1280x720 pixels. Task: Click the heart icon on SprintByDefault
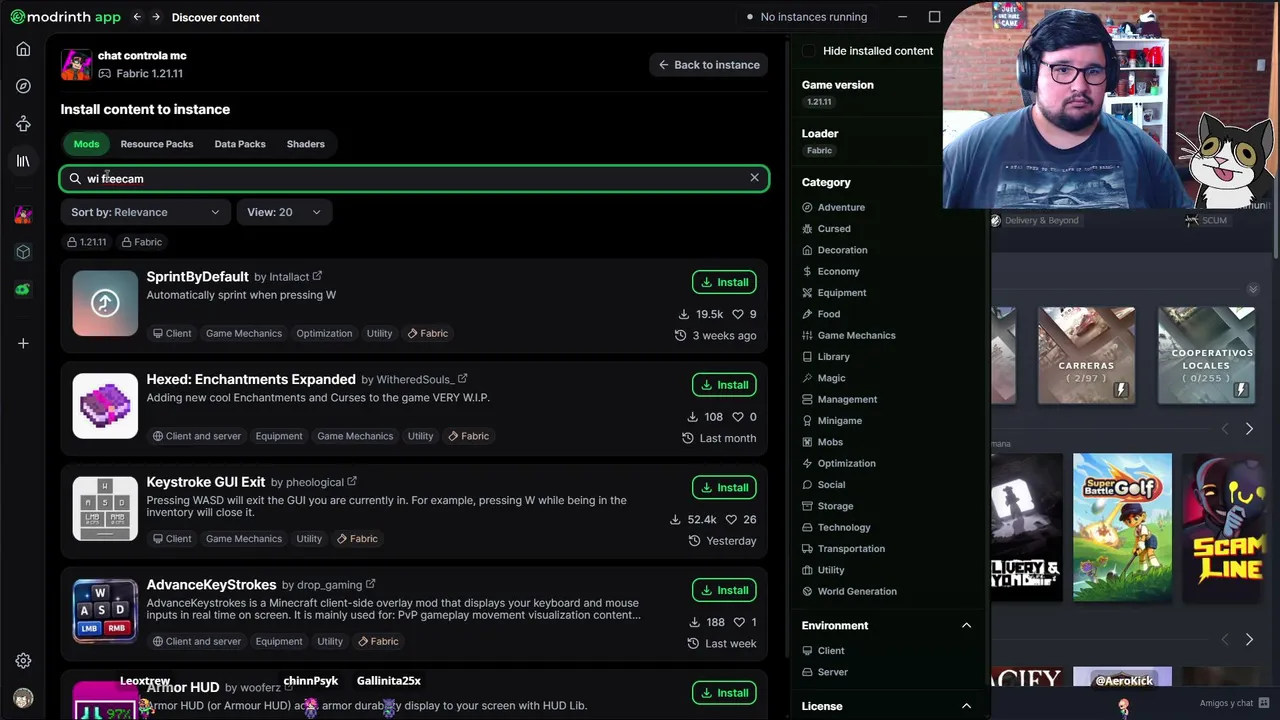tap(738, 314)
